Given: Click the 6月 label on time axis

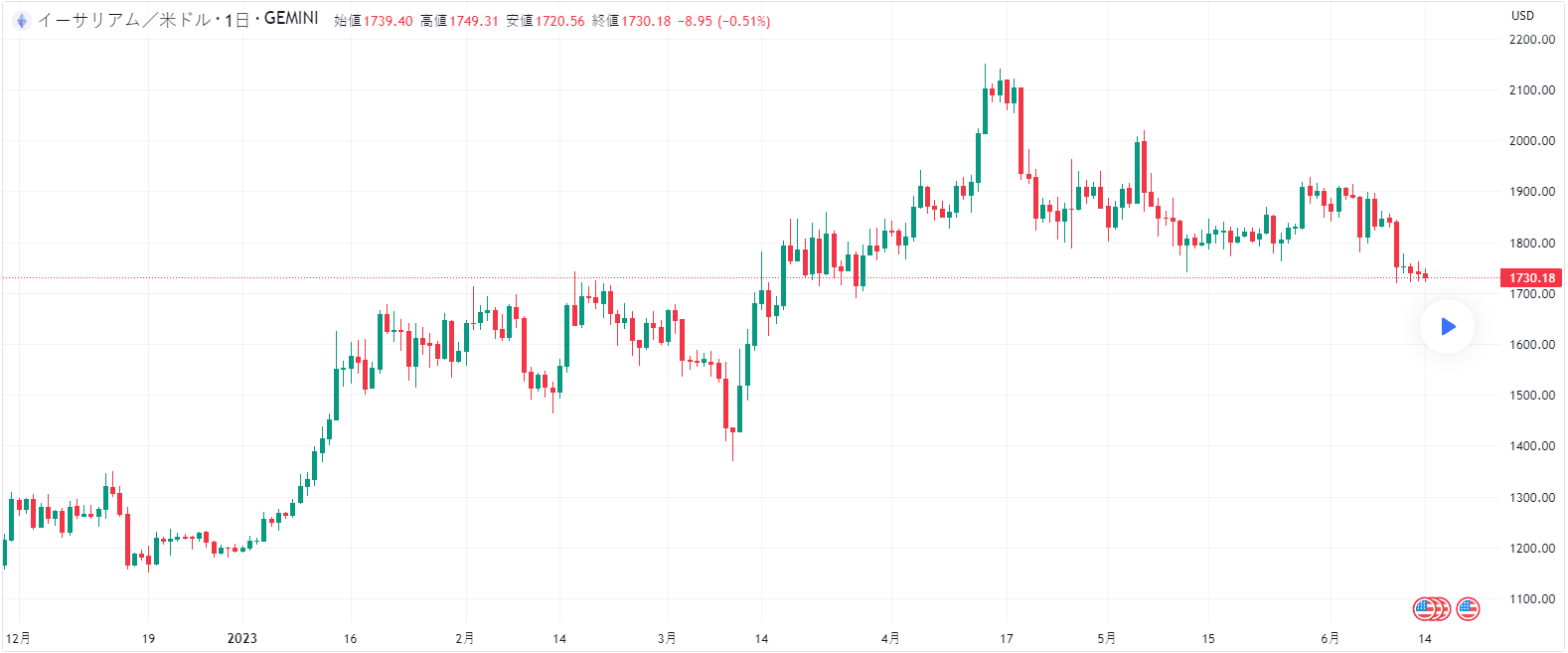Looking at the screenshot, I should point(1330,638).
